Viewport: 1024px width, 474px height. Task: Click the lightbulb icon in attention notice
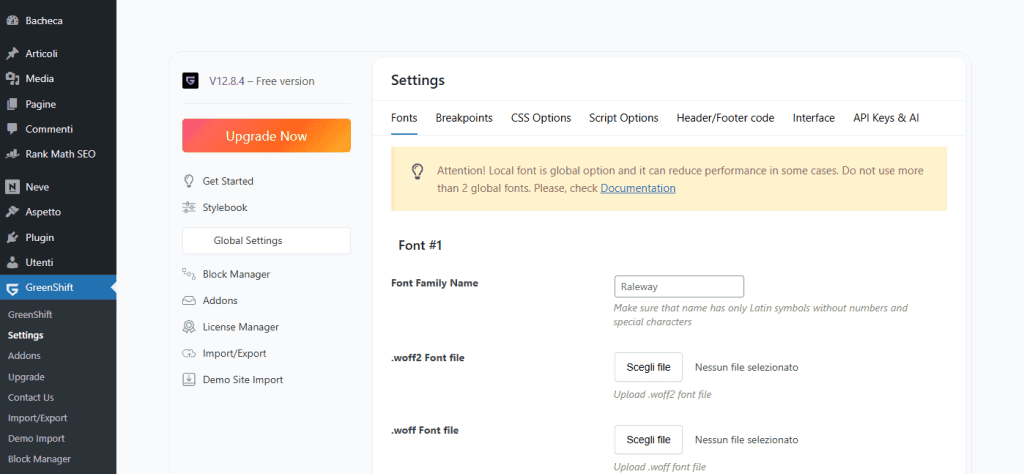[x=417, y=171]
